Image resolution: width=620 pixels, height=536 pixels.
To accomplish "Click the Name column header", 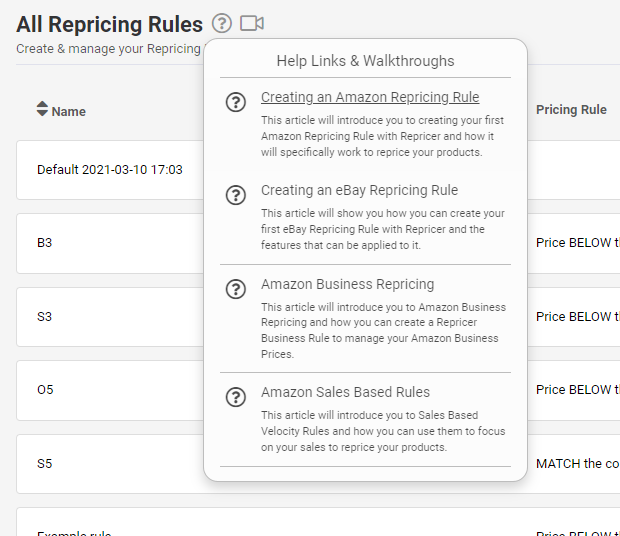I will [68, 111].
